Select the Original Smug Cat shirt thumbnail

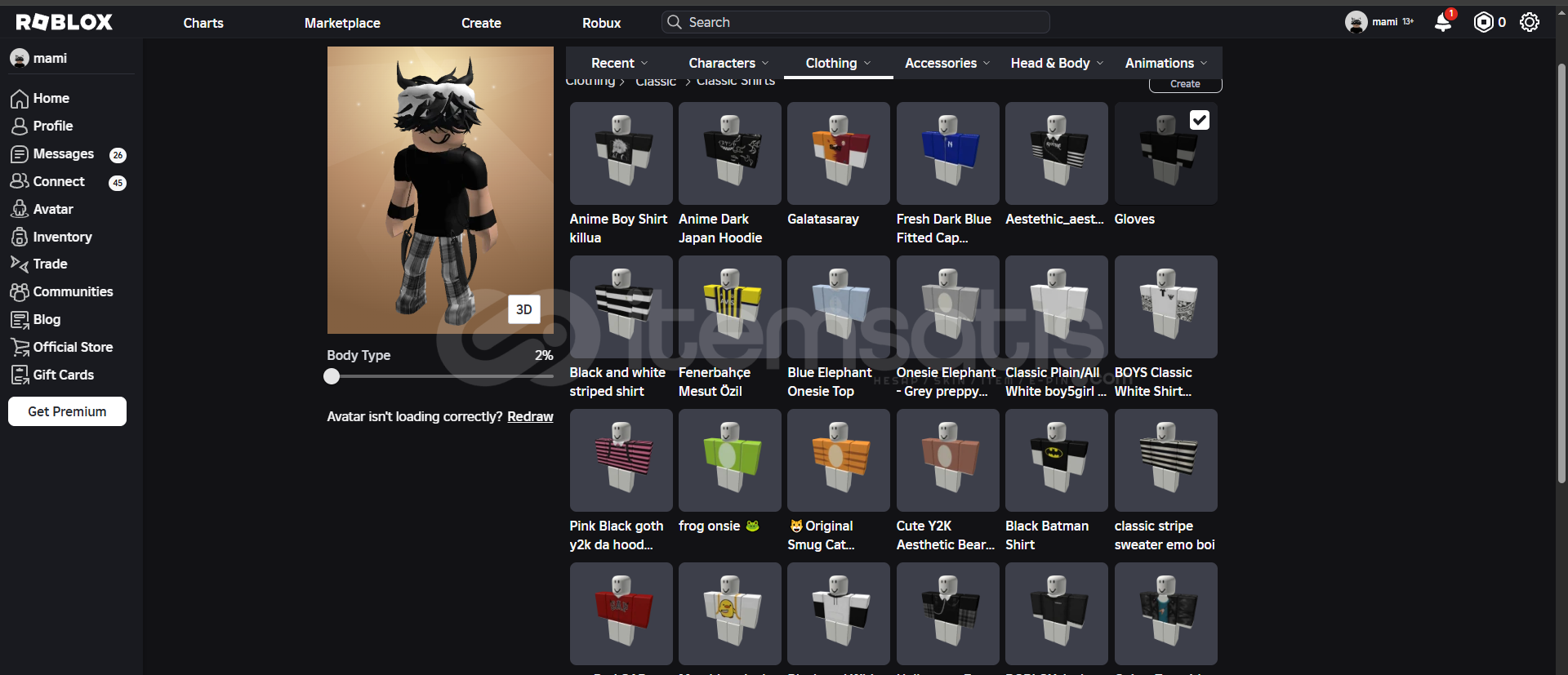click(x=839, y=460)
